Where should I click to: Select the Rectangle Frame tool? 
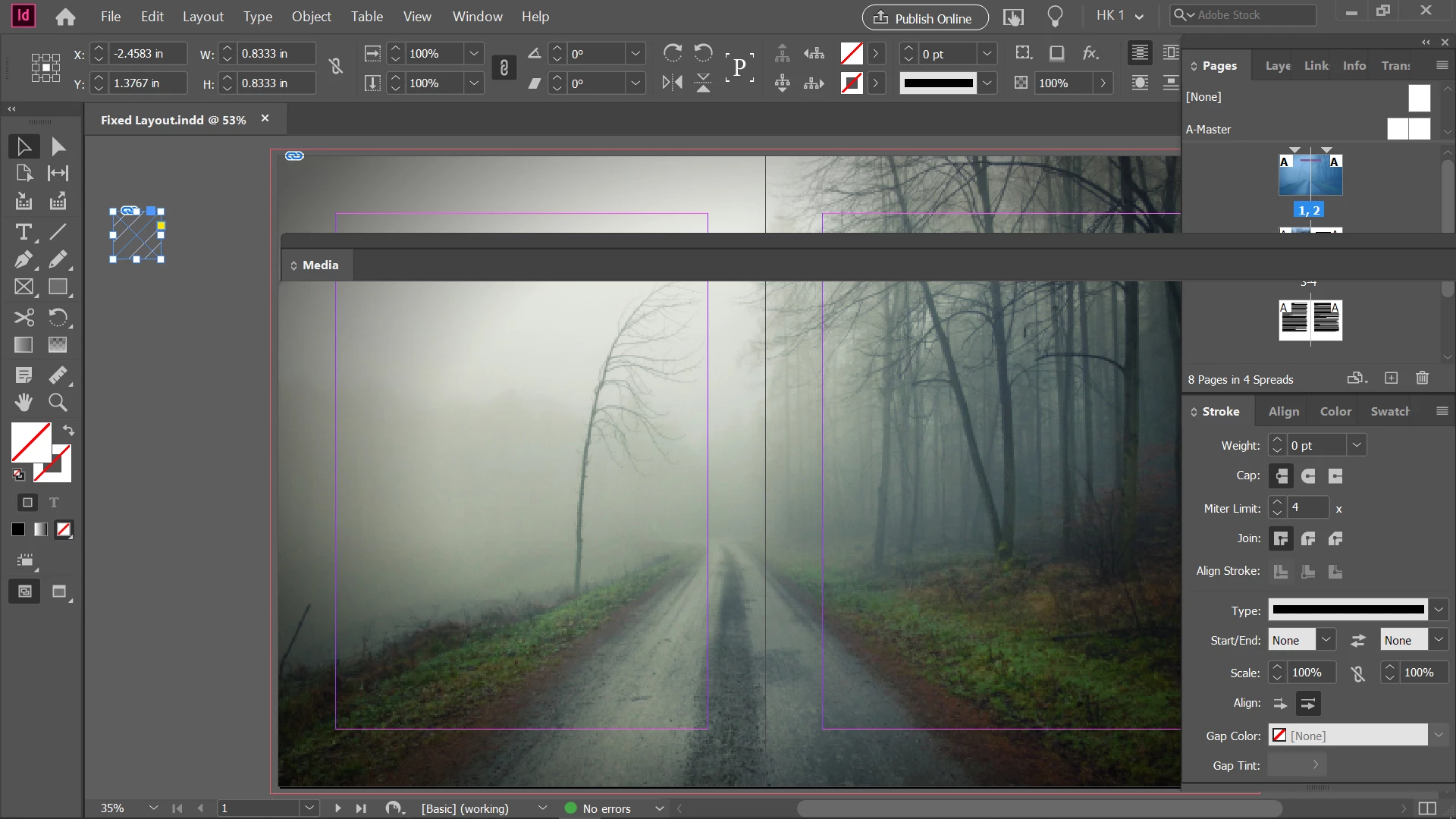[x=24, y=287]
